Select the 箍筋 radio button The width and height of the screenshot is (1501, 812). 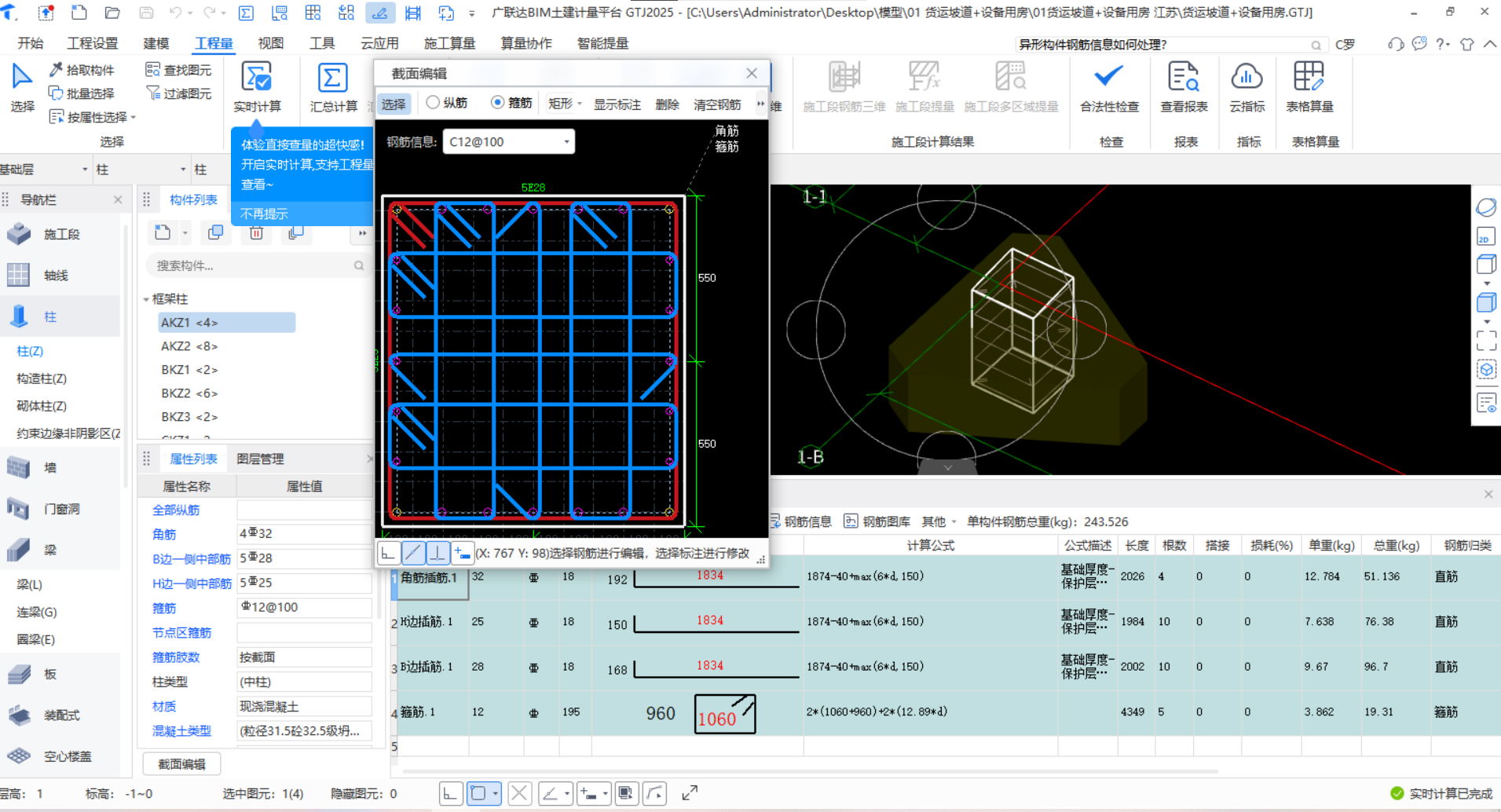[x=498, y=103]
